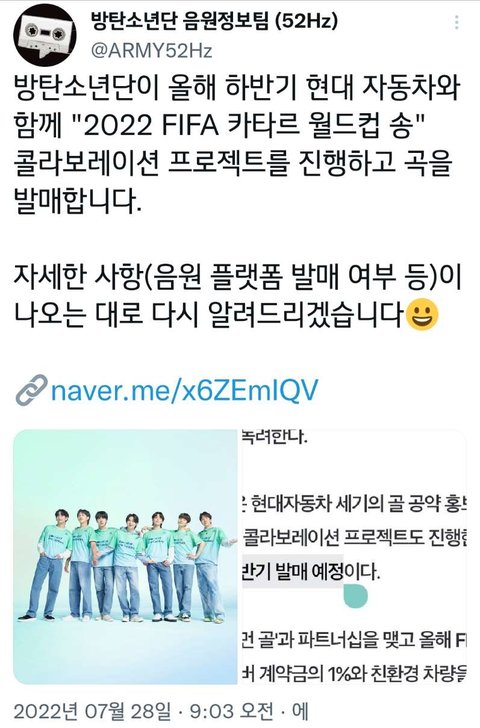Open the 방탄소년단 음원정보팀 (52Hz) display name
The image size is (480, 728).
tap(214, 21)
